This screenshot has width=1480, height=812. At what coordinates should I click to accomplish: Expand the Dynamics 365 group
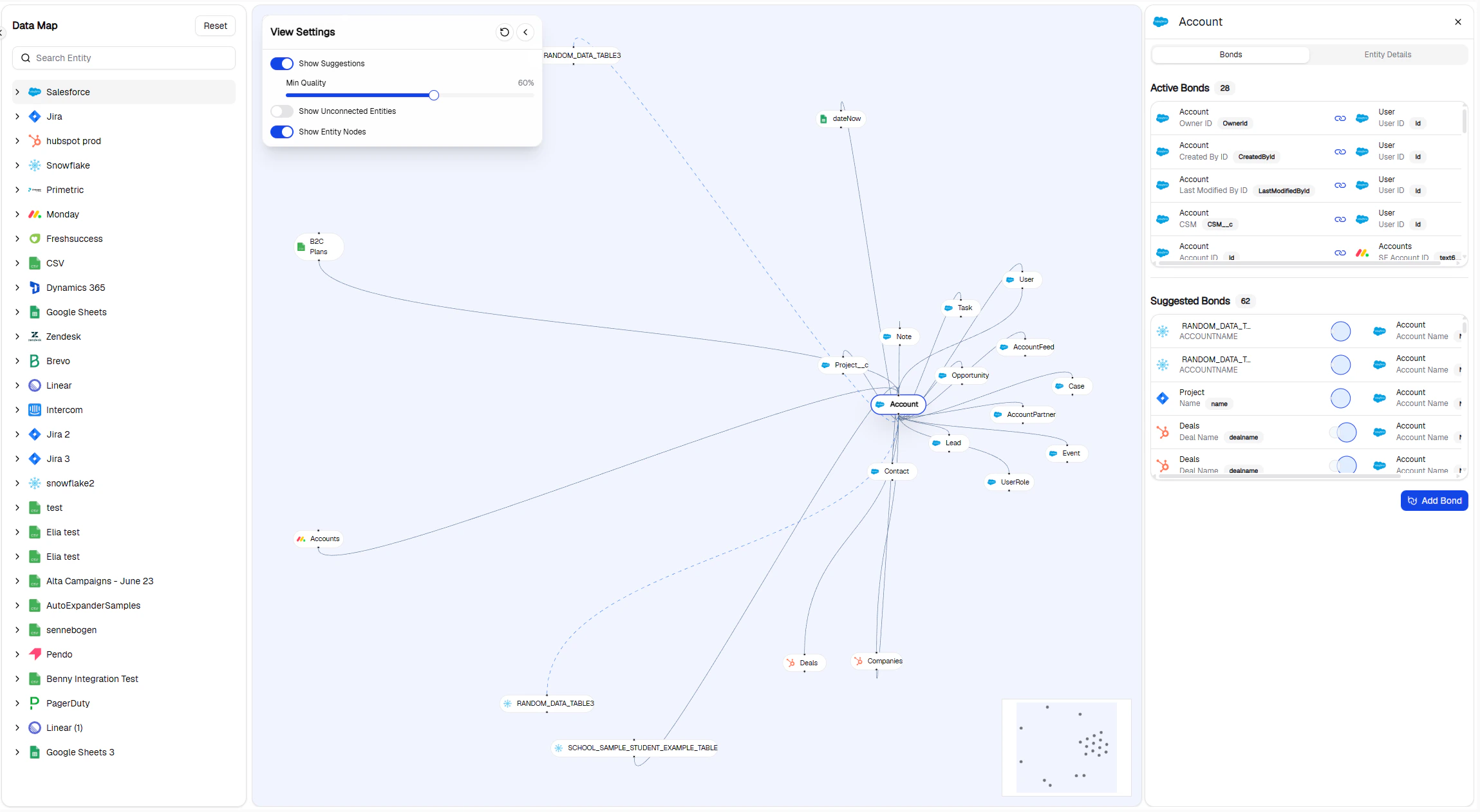17,288
